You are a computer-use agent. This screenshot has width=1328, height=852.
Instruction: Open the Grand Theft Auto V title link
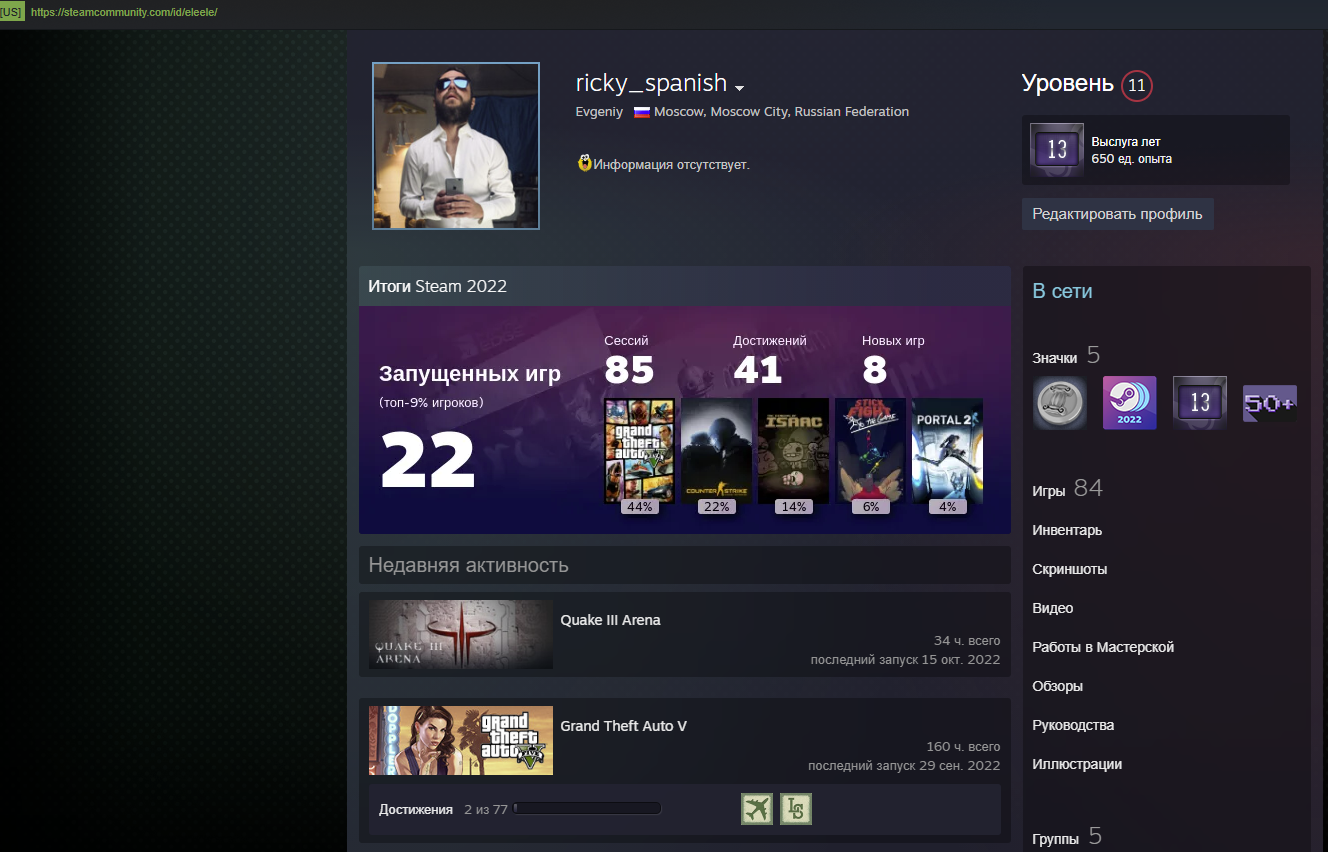[x=624, y=726]
